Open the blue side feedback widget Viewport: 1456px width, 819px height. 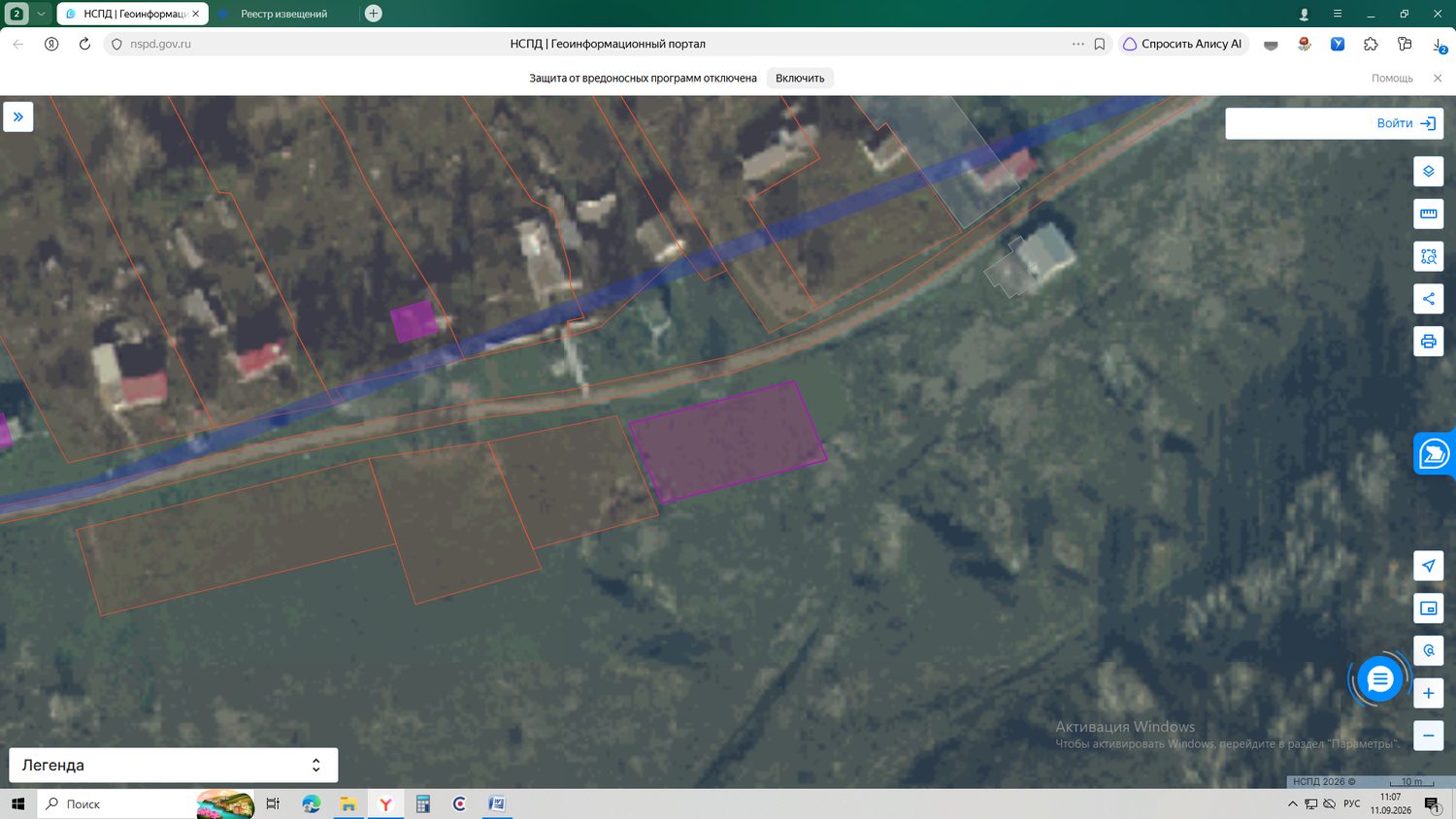pyautogui.click(x=1435, y=453)
